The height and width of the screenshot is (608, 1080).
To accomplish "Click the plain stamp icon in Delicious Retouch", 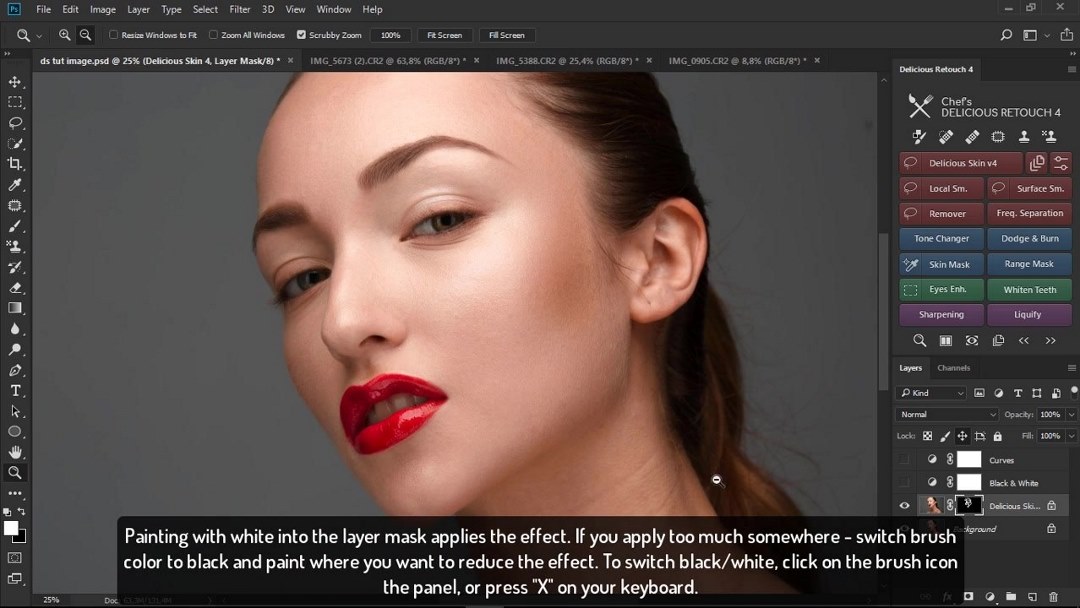I will tap(1024, 137).
